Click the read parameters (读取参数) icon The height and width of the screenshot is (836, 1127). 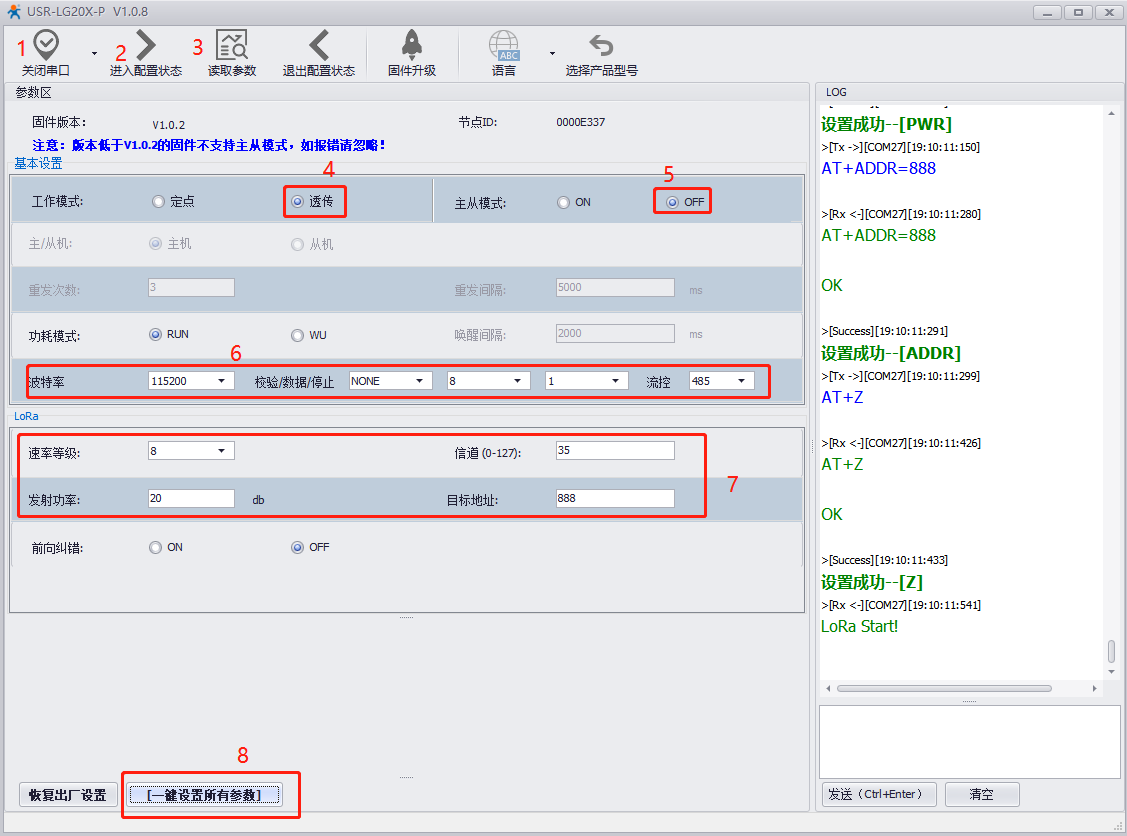pyautogui.click(x=232, y=46)
